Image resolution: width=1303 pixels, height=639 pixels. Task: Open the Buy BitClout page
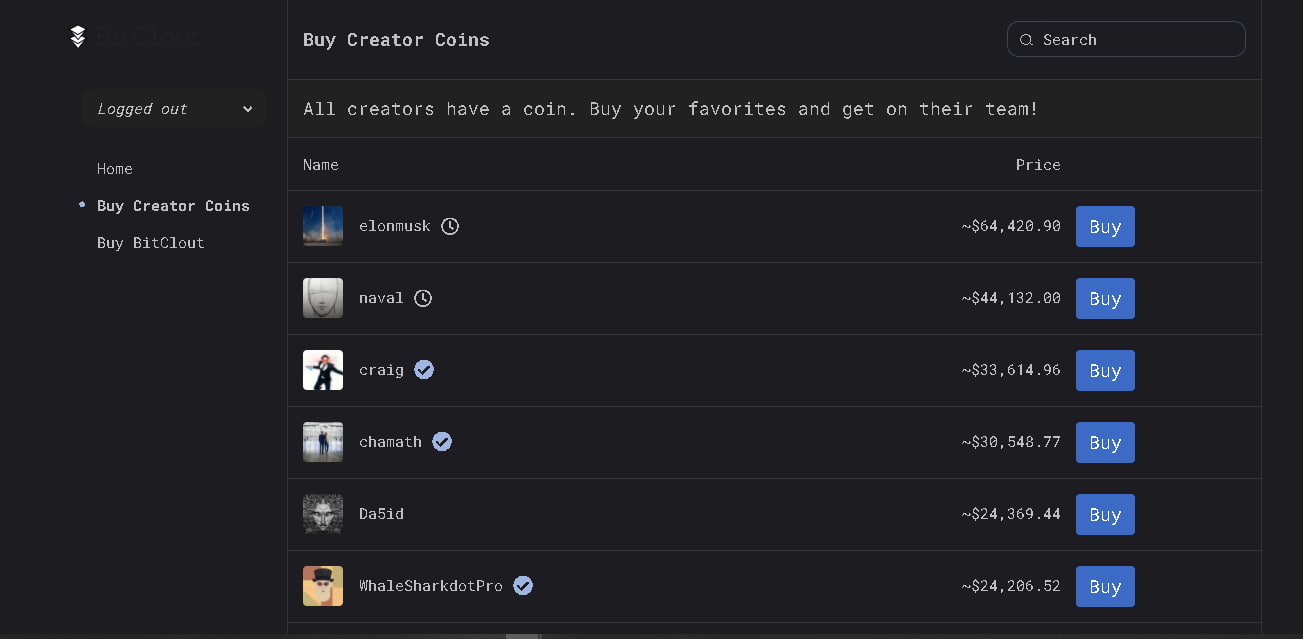[x=150, y=242]
